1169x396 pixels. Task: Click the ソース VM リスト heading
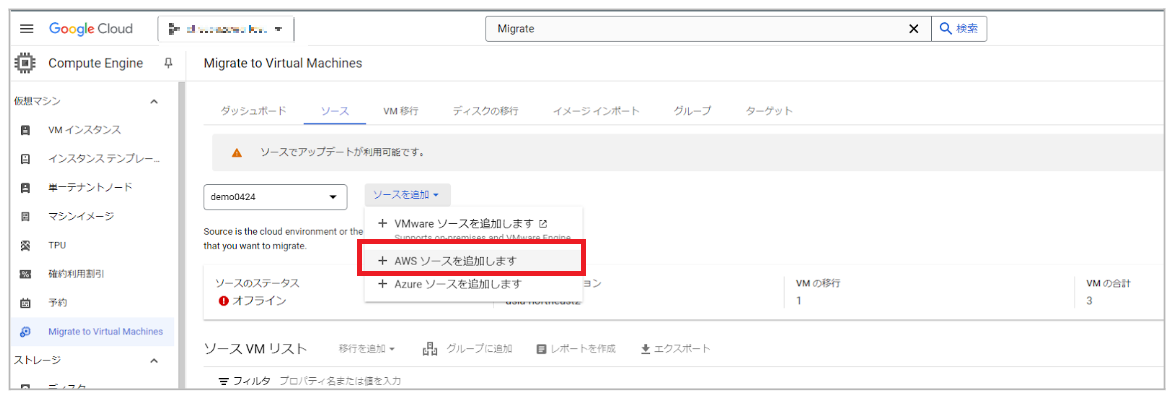[255, 348]
